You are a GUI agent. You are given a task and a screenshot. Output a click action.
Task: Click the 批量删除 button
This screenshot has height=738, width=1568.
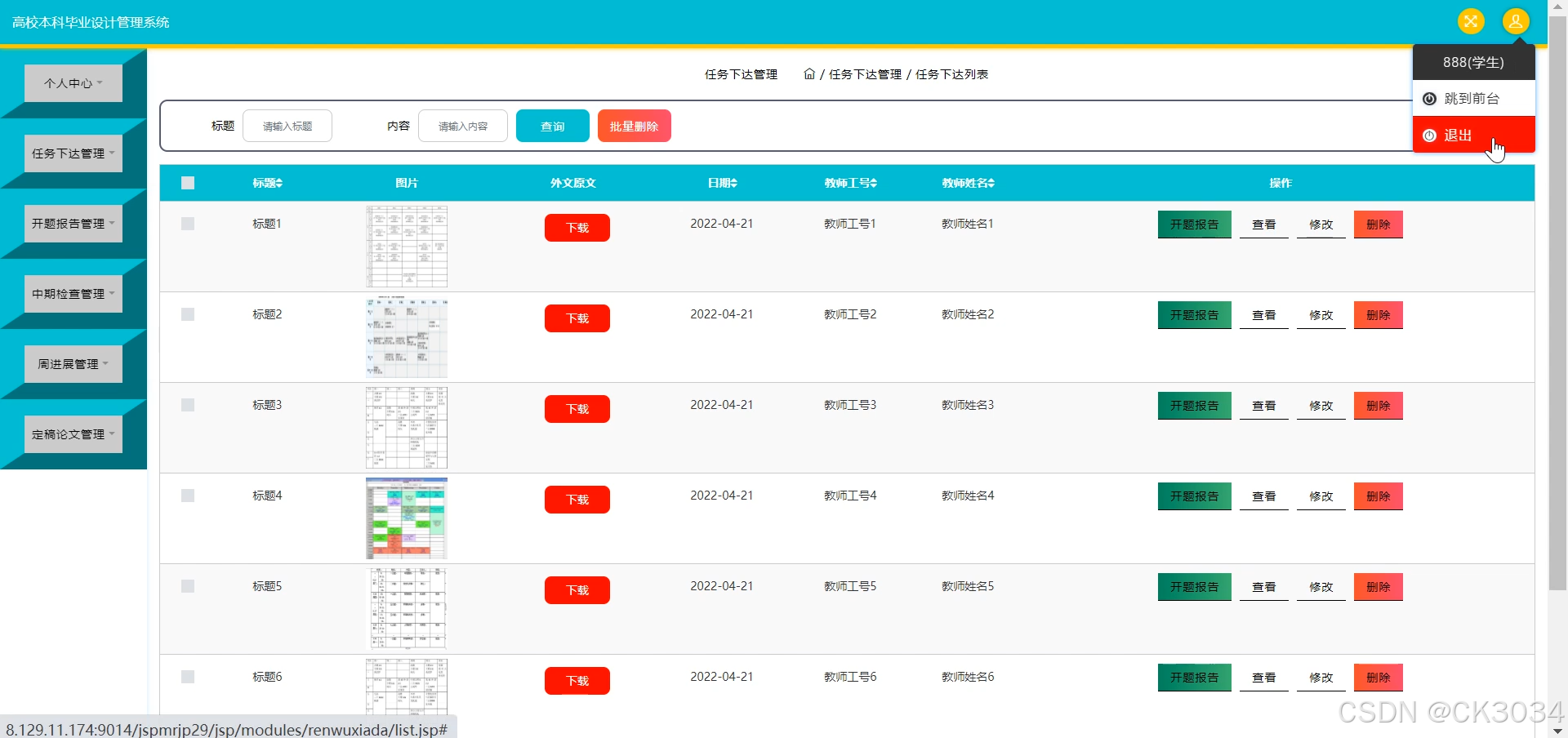click(635, 126)
